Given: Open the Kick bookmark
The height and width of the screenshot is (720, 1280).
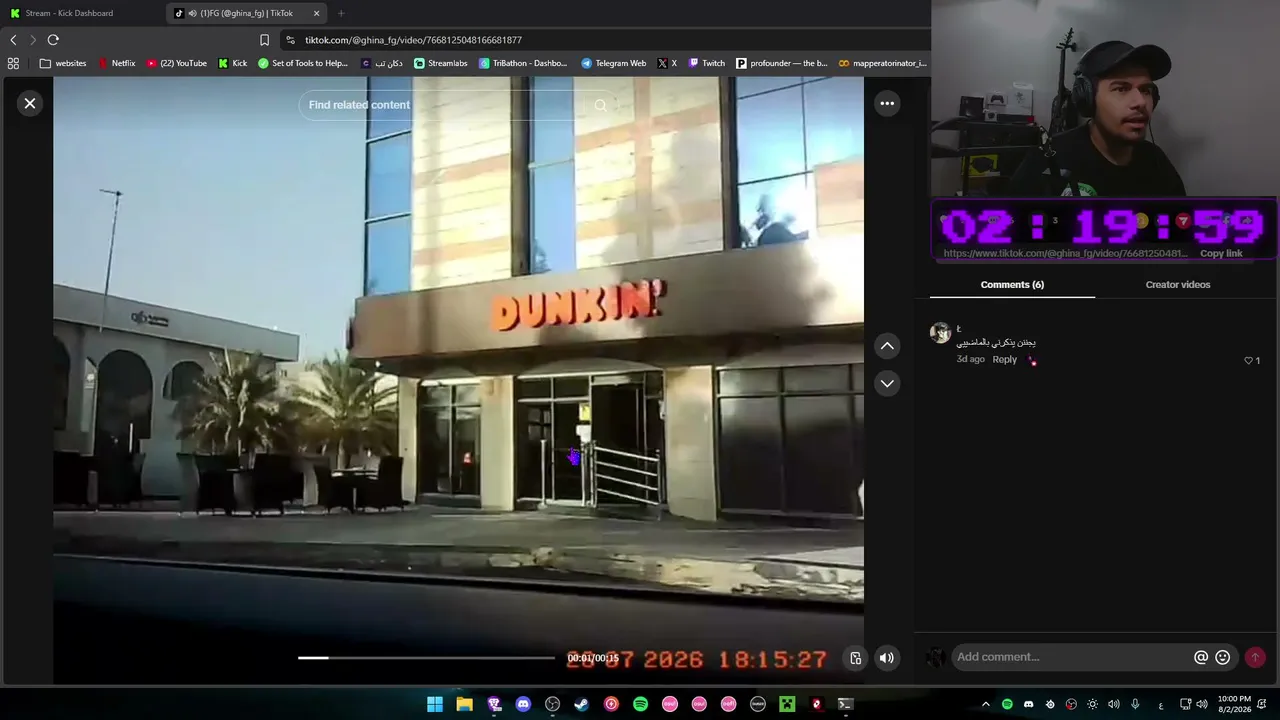Looking at the screenshot, I should (x=233, y=63).
